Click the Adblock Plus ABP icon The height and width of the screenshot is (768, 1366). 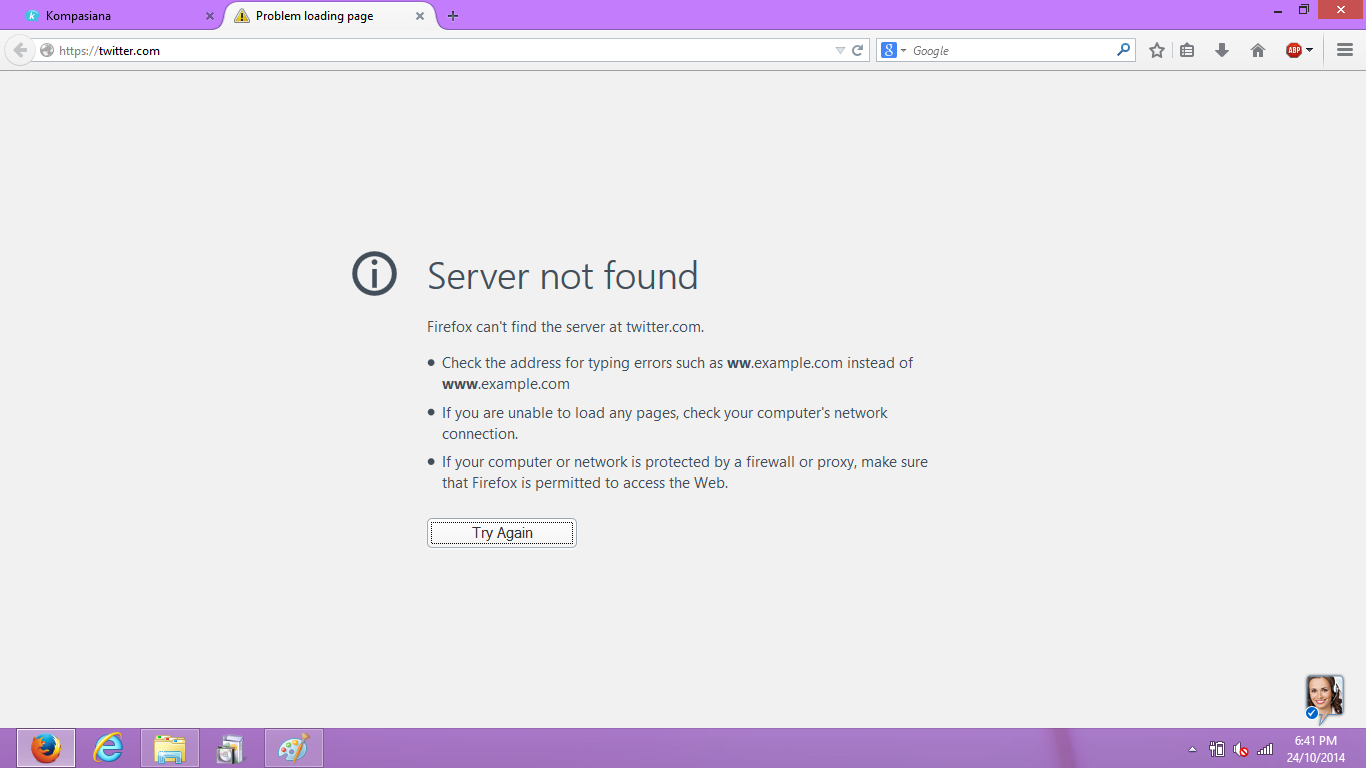tap(1294, 50)
